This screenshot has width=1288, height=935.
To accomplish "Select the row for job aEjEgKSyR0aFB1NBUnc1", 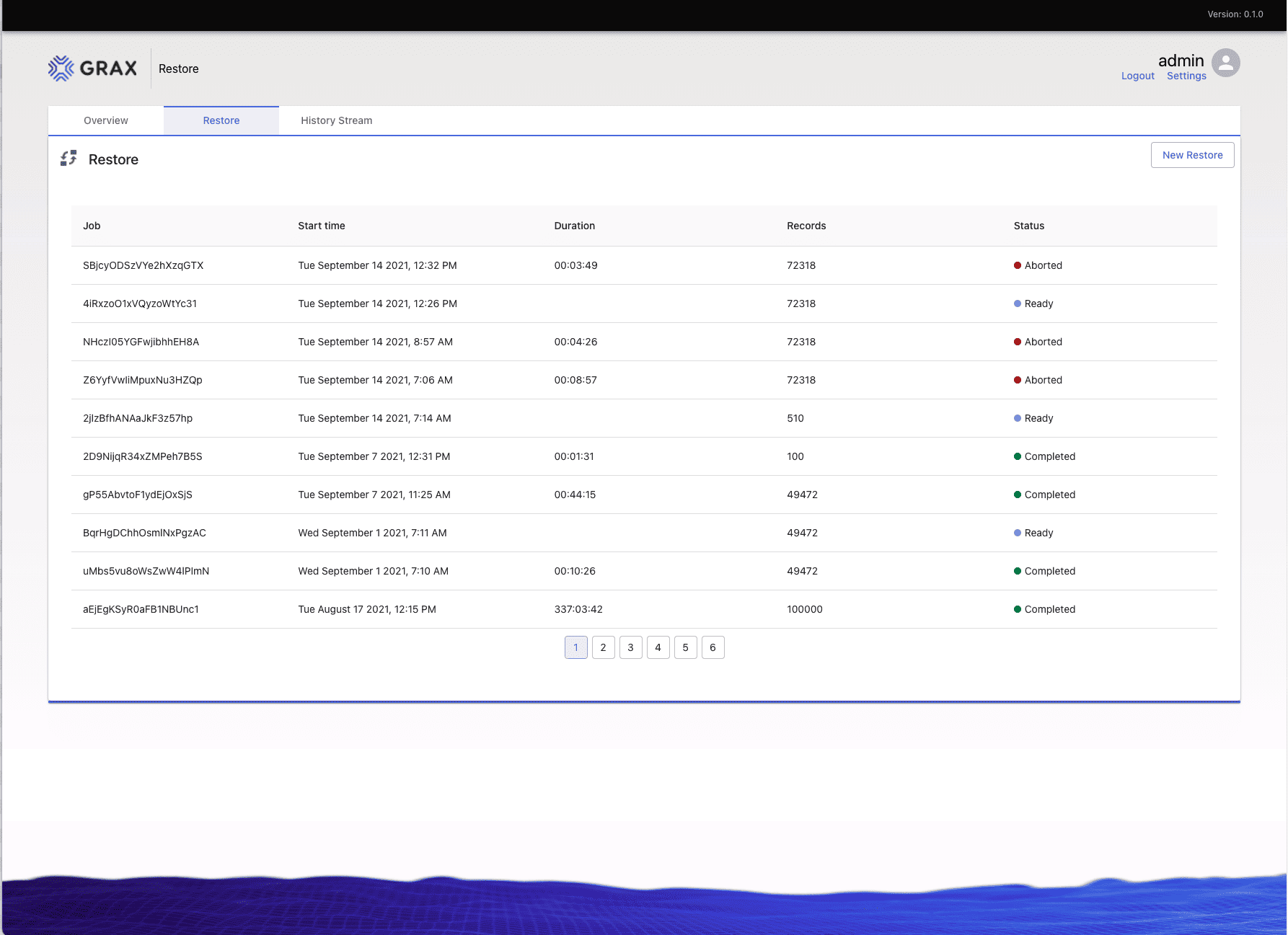I will (141, 609).
